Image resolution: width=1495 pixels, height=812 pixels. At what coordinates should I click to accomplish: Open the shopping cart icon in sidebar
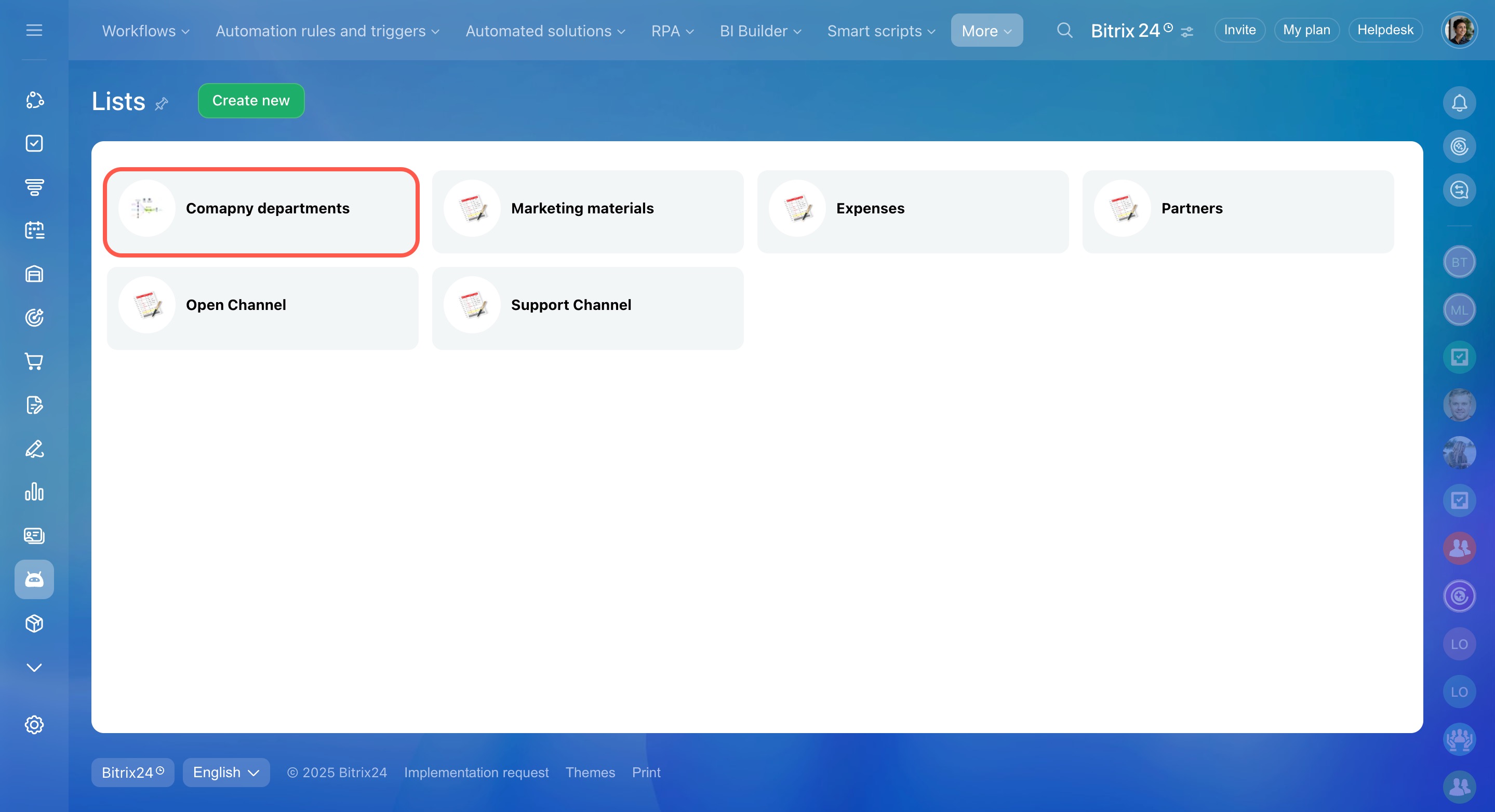[x=34, y=361]
